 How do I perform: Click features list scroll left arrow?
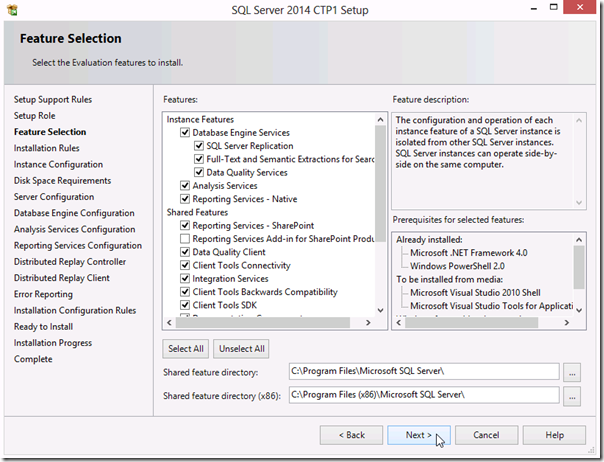pos(169,323)
